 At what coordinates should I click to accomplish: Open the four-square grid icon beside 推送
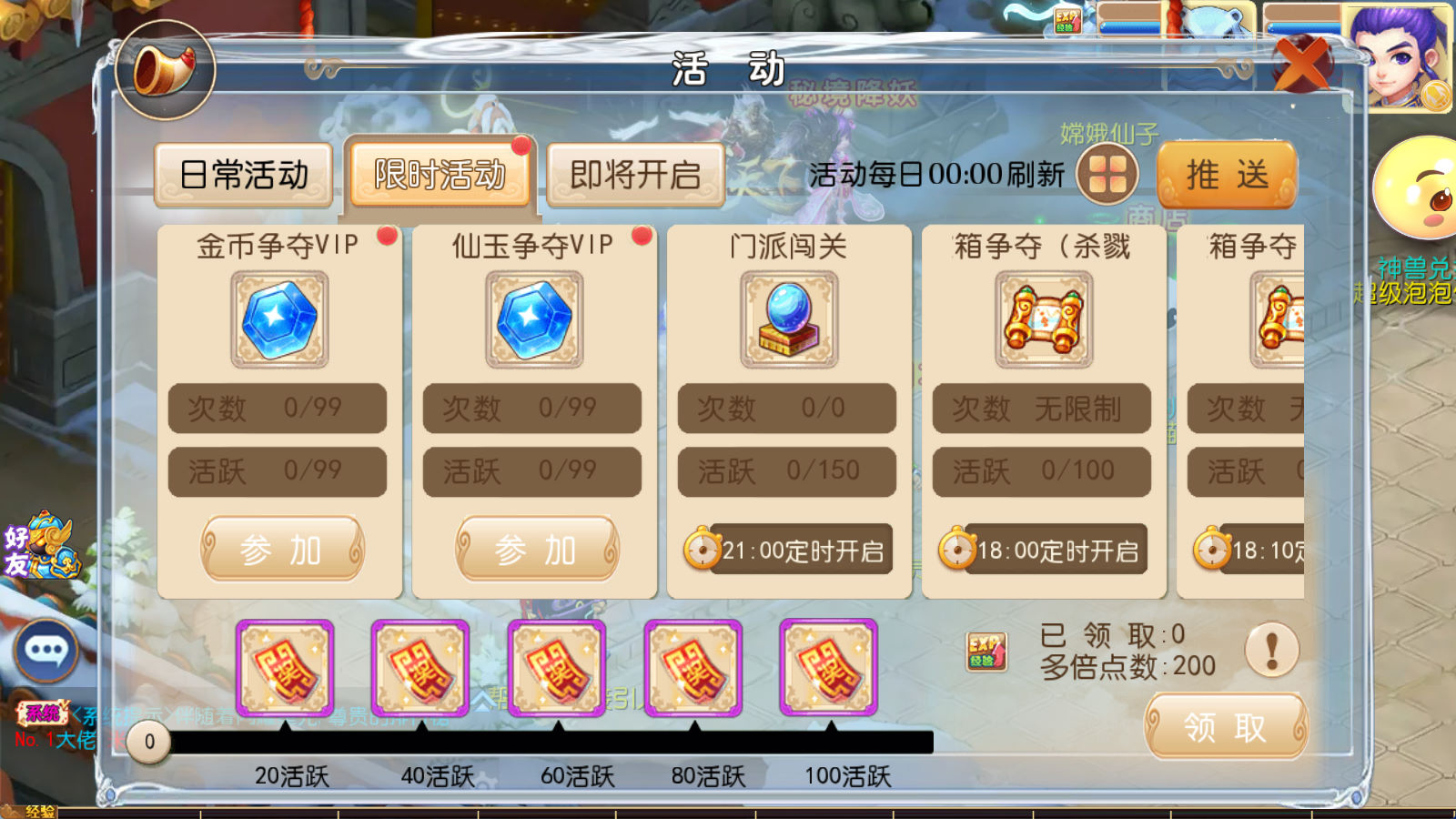1107,174
